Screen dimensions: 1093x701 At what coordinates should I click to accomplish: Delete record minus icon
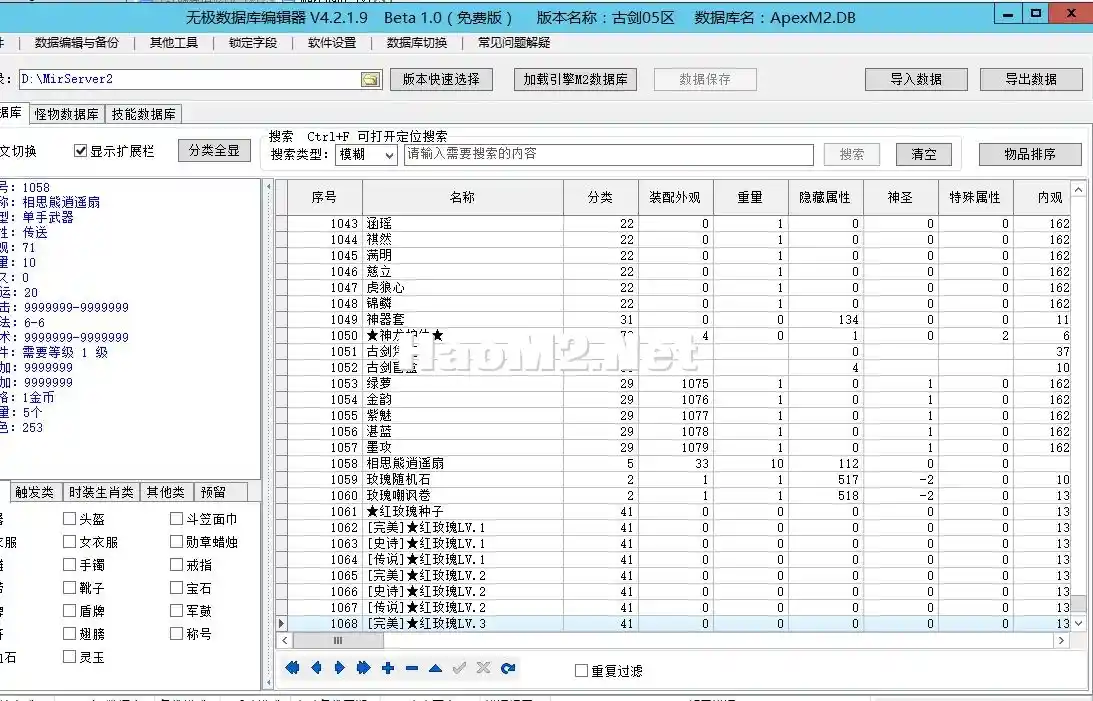(x=411, y=668)
